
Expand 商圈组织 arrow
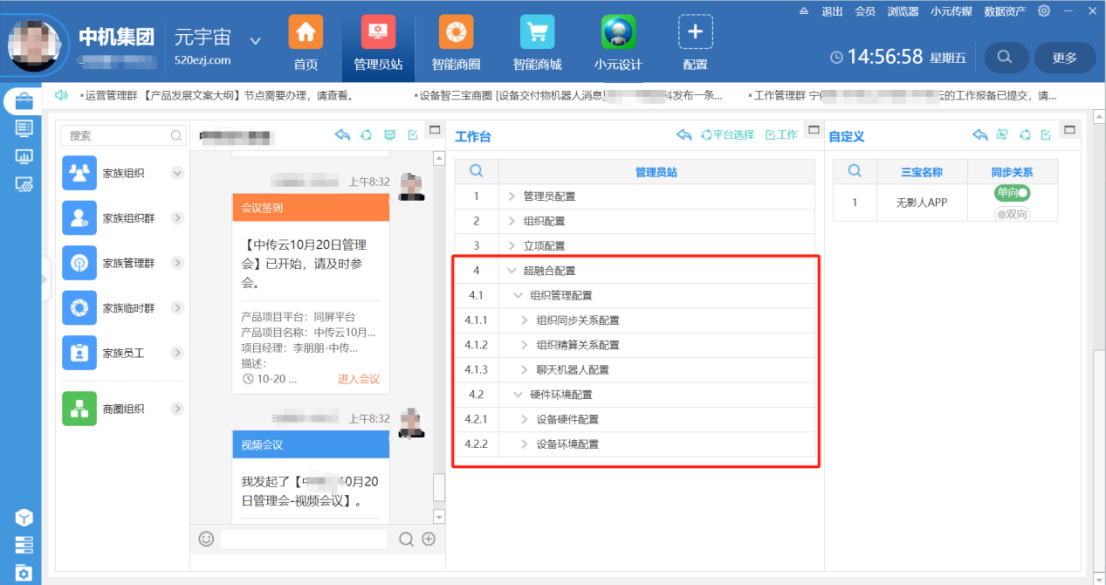pyautogui.click(x=177, y=409)
